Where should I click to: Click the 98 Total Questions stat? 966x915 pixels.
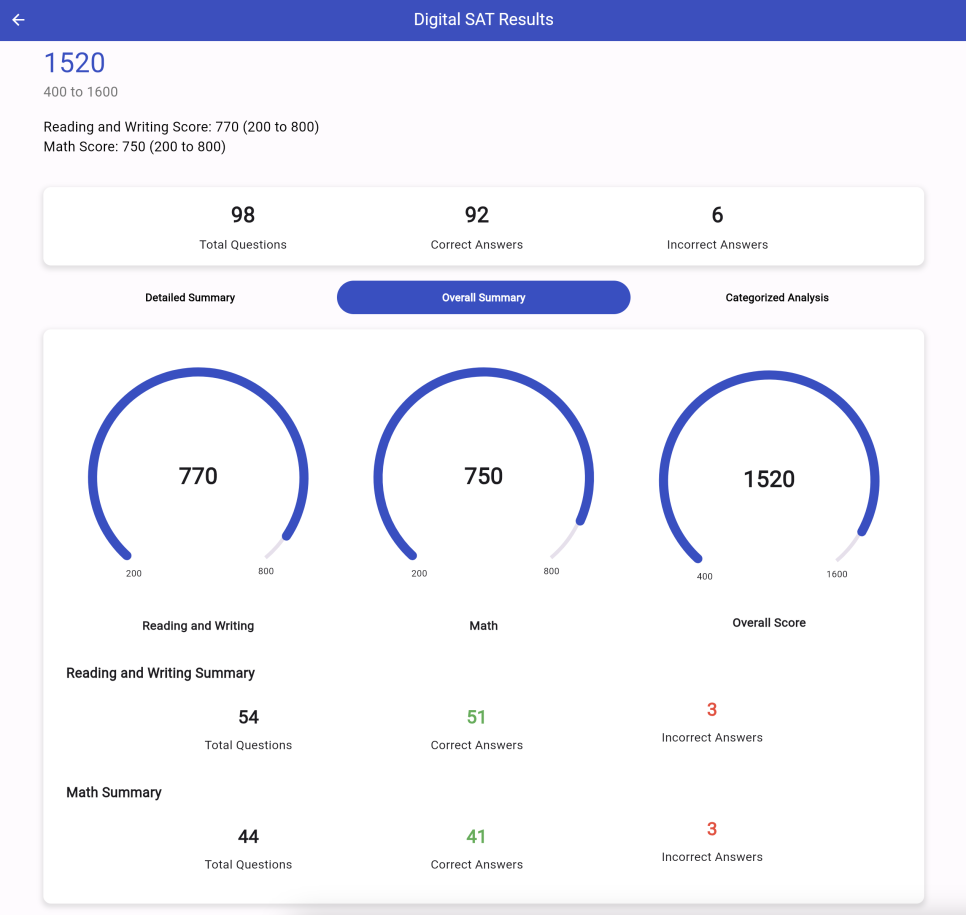[243, 226]
